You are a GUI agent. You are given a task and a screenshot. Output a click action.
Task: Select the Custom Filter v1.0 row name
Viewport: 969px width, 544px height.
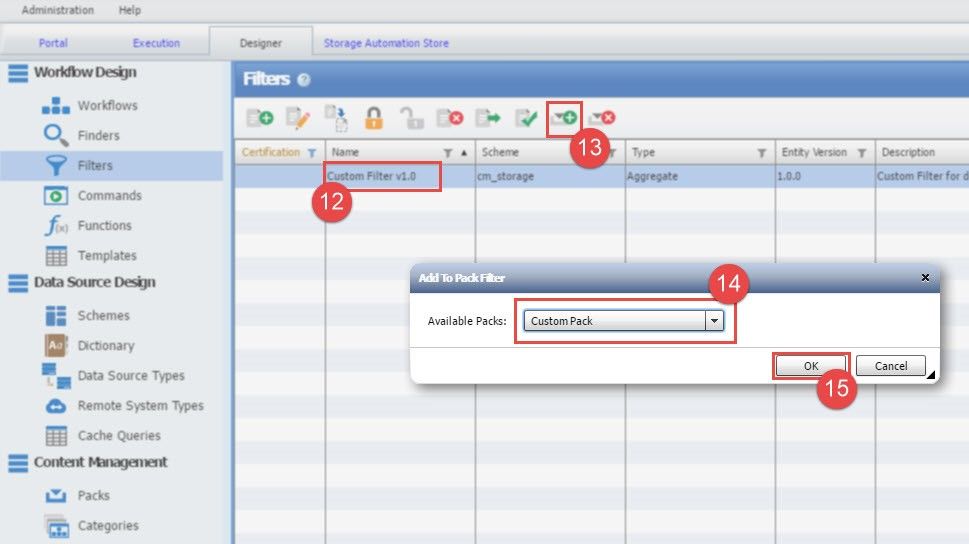point(371,176)
